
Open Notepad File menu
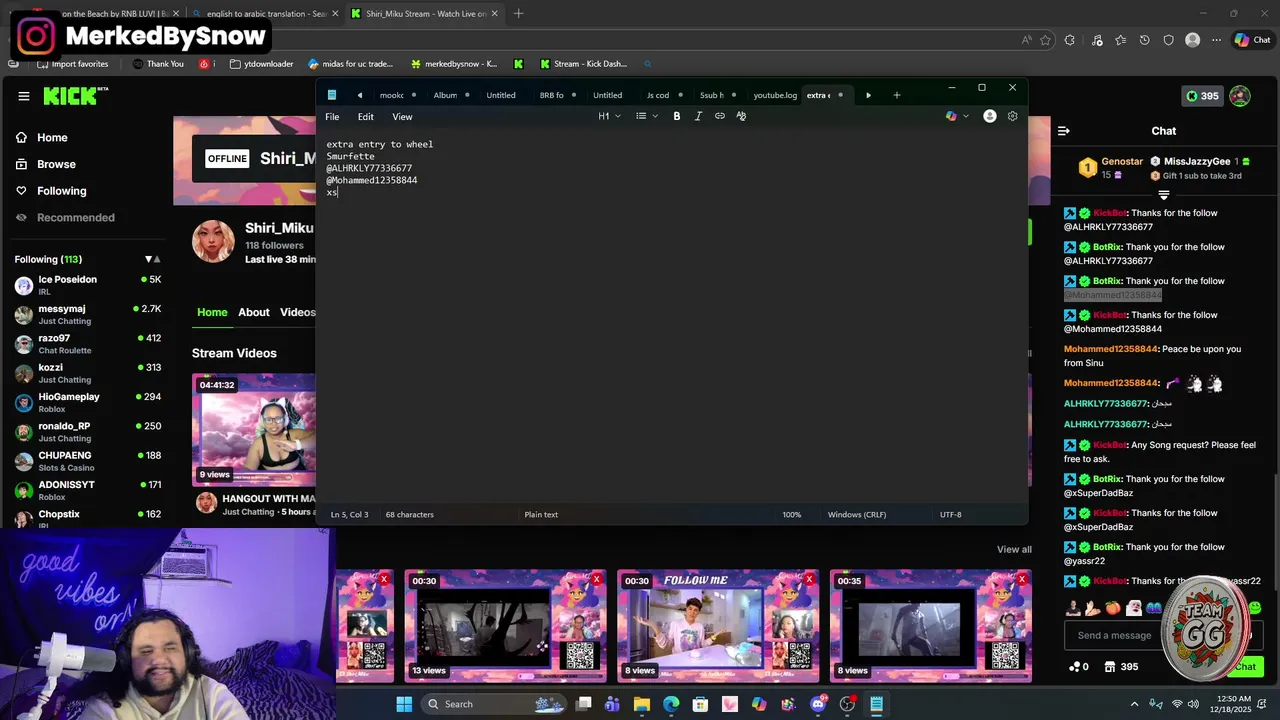coord(332,117)
